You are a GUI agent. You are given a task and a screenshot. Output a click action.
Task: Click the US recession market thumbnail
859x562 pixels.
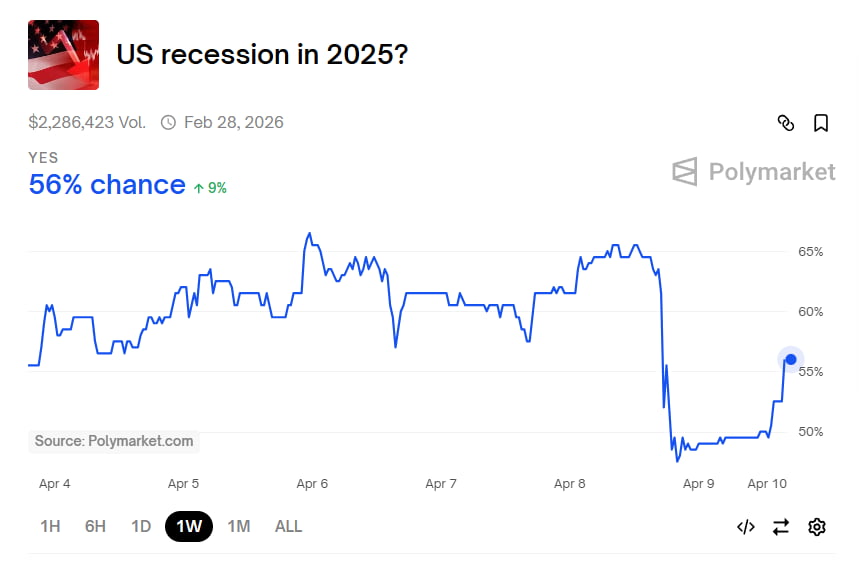(63, 55)
